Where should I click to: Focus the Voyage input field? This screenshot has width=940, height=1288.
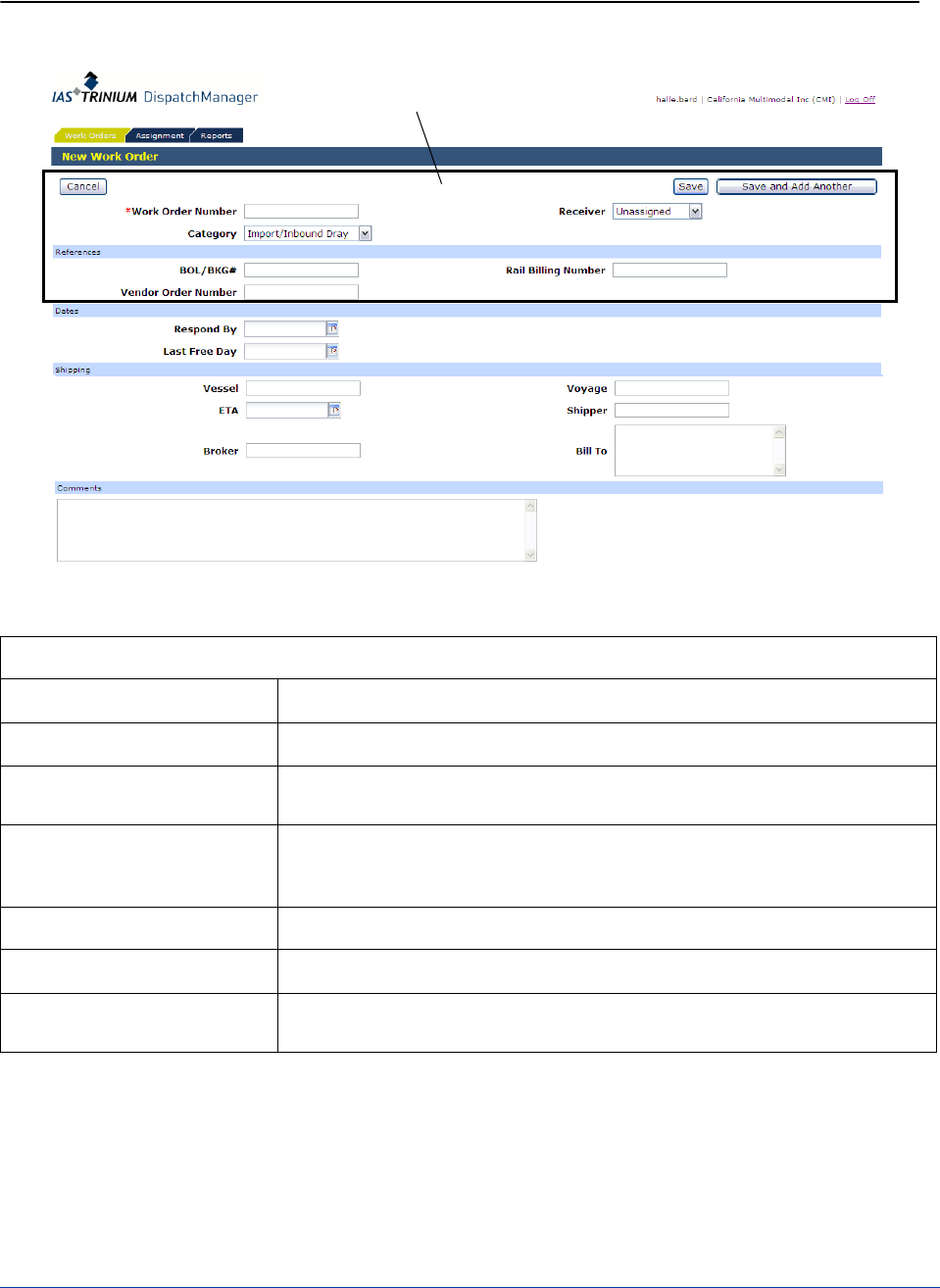(x=671, y=389)
